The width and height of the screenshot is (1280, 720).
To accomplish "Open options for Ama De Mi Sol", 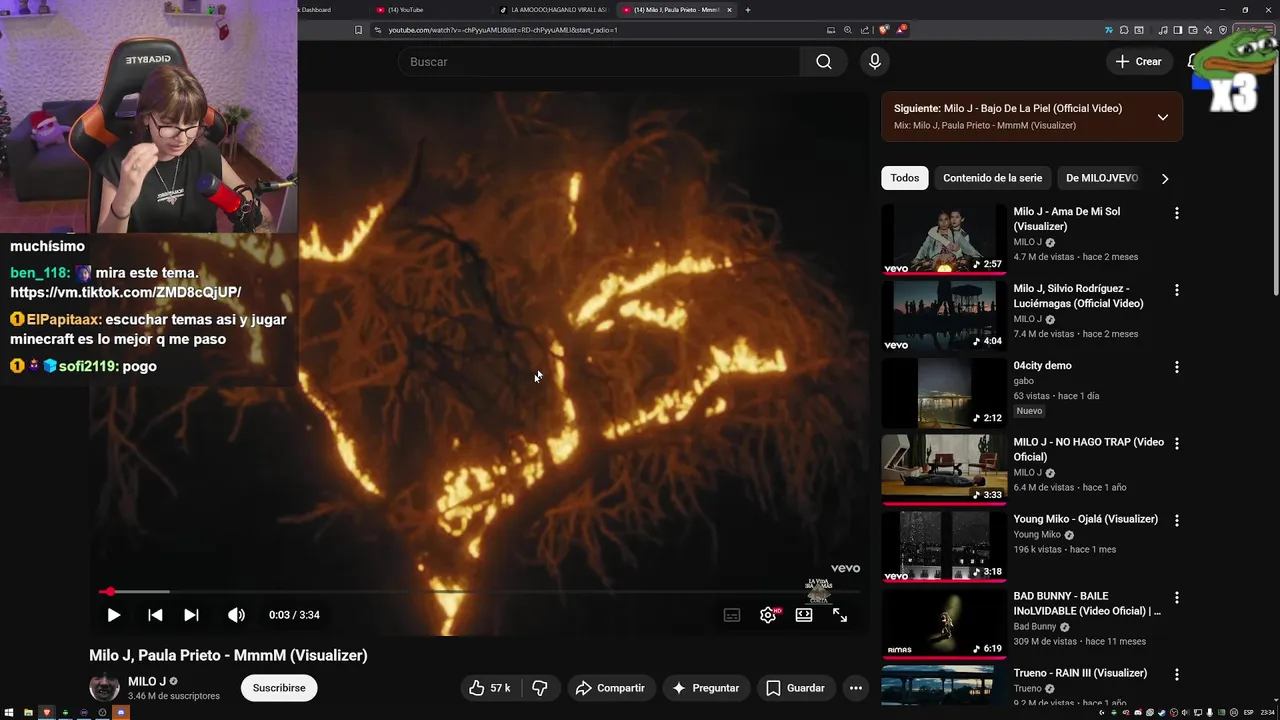I will pos(1177,213).
